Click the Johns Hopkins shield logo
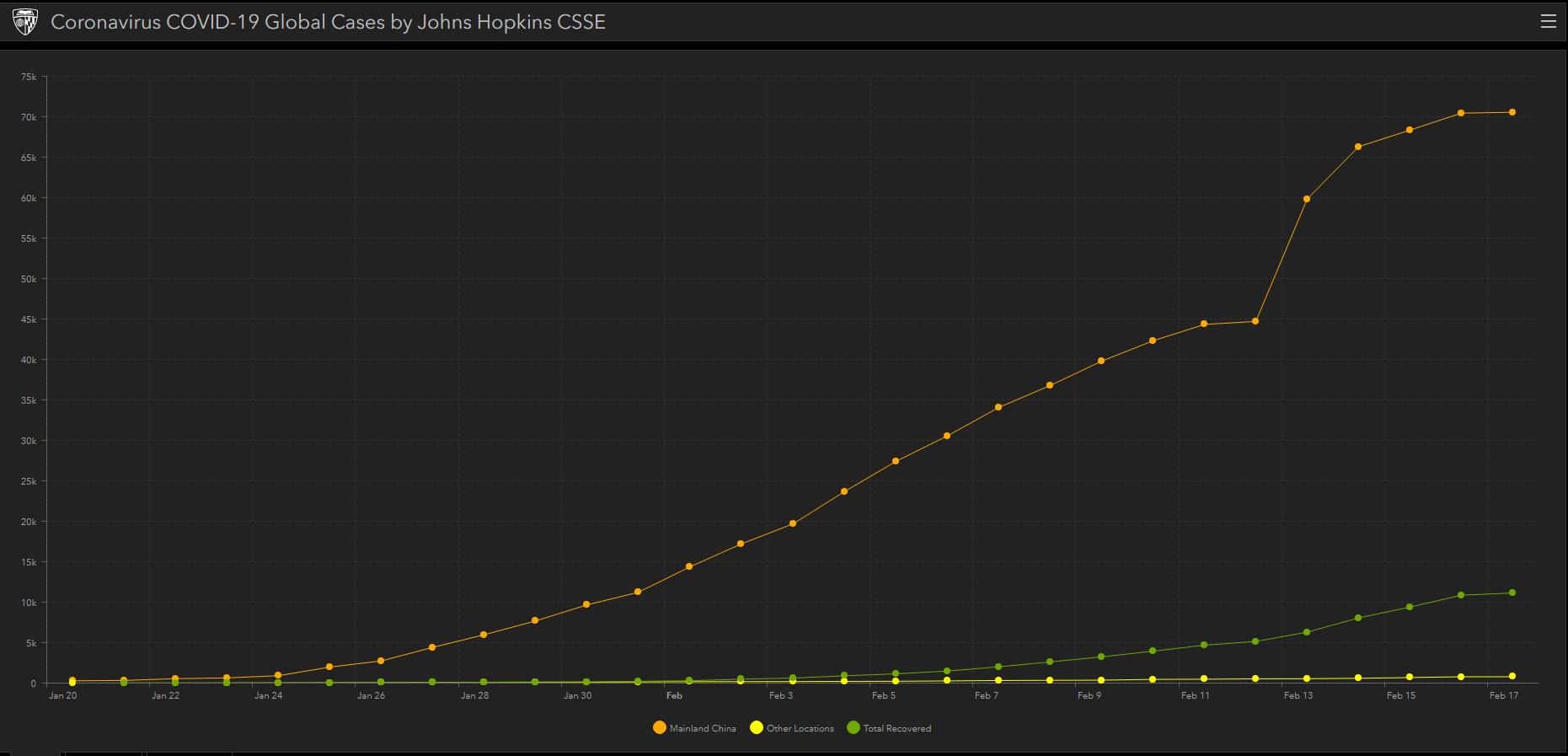The height and width of the screenshot is (756, 1568). tap(25, 22)
